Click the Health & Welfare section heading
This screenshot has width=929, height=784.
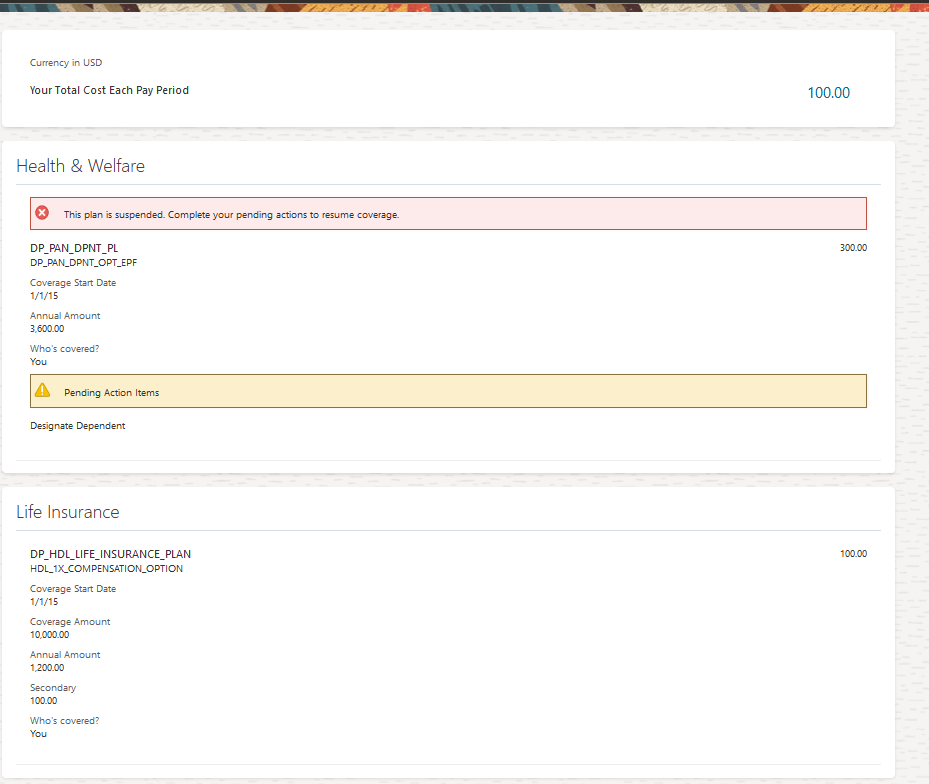(80, 166)
